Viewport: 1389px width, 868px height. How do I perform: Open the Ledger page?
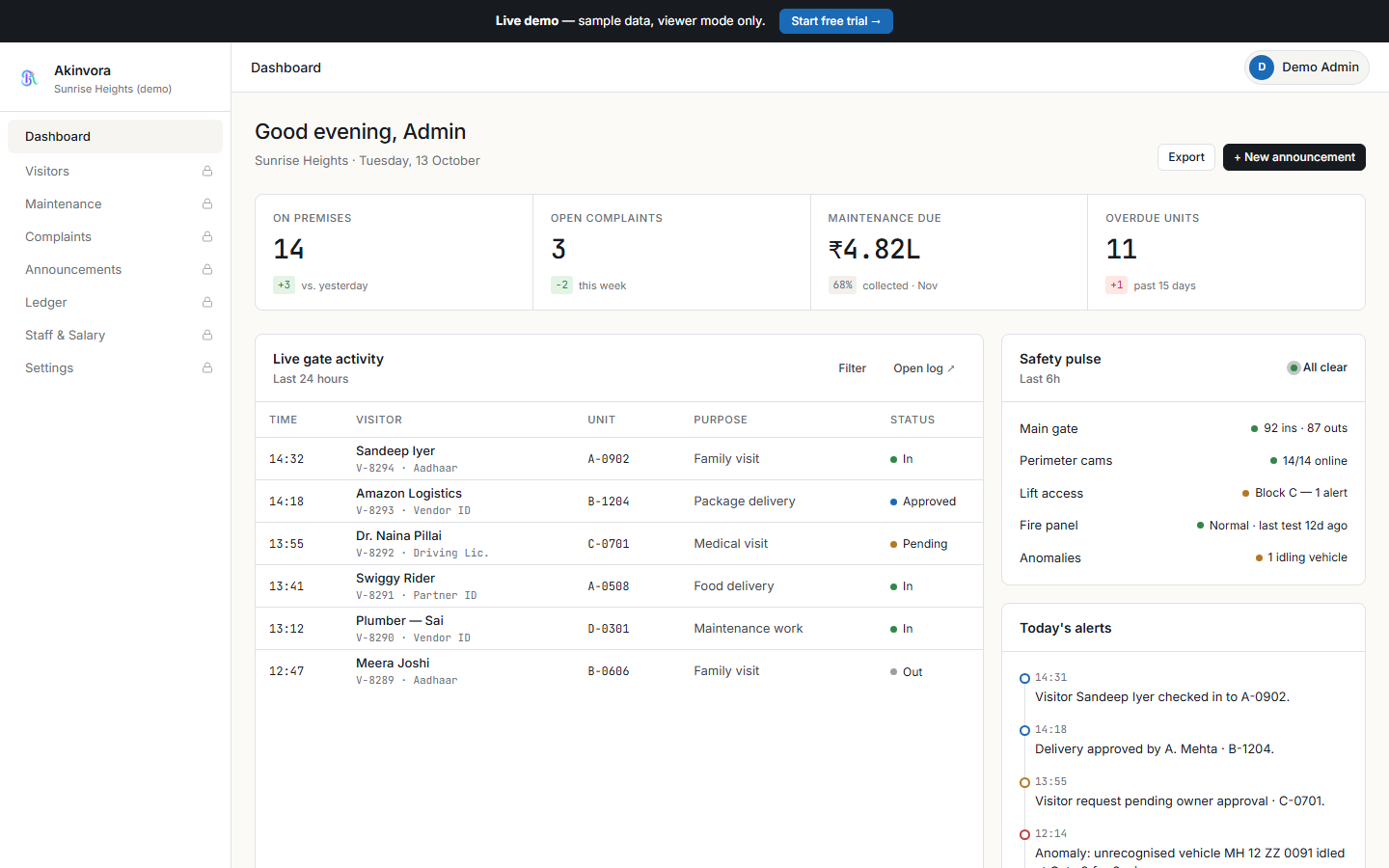(115, 302)
